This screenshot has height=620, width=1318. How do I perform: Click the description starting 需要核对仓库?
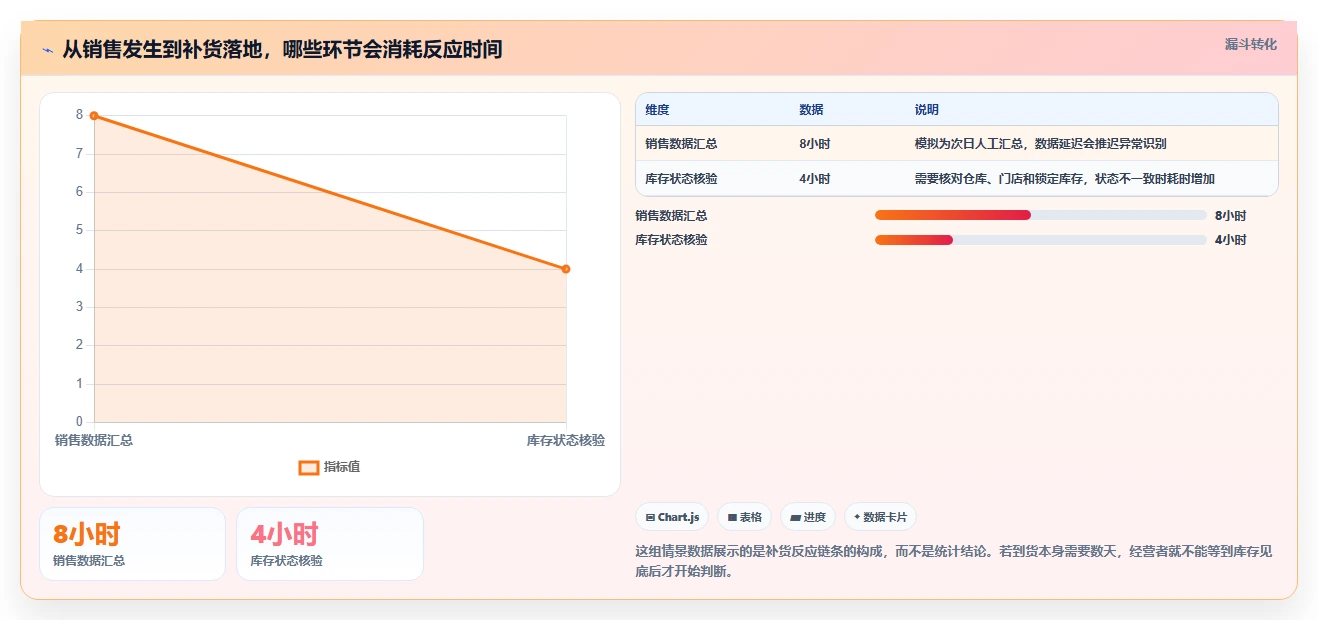tap(1064, 179)
